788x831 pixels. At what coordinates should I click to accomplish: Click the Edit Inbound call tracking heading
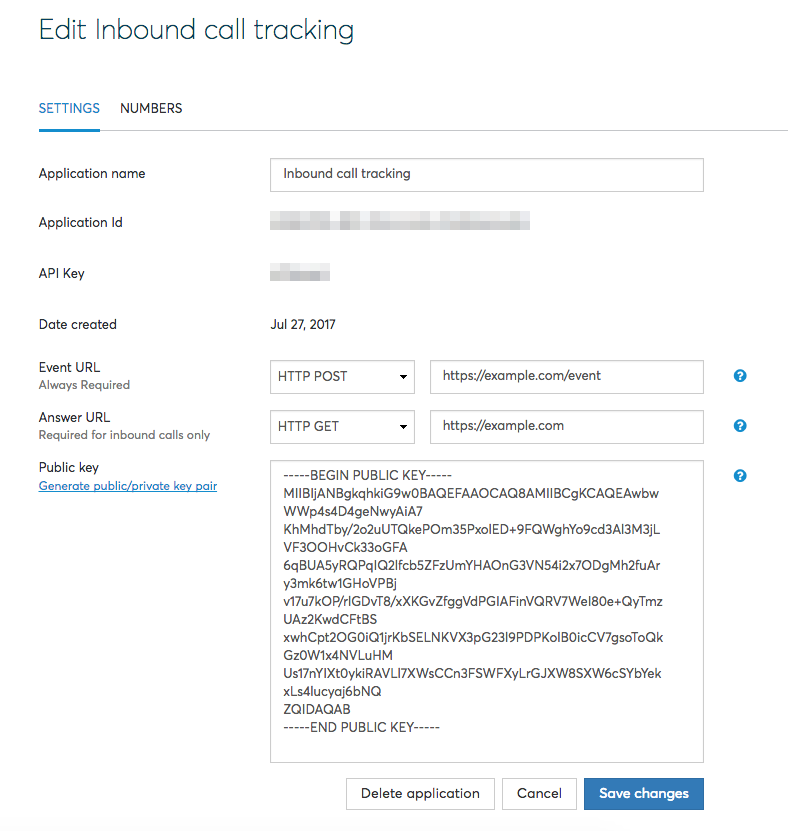[x=196, y=30]
